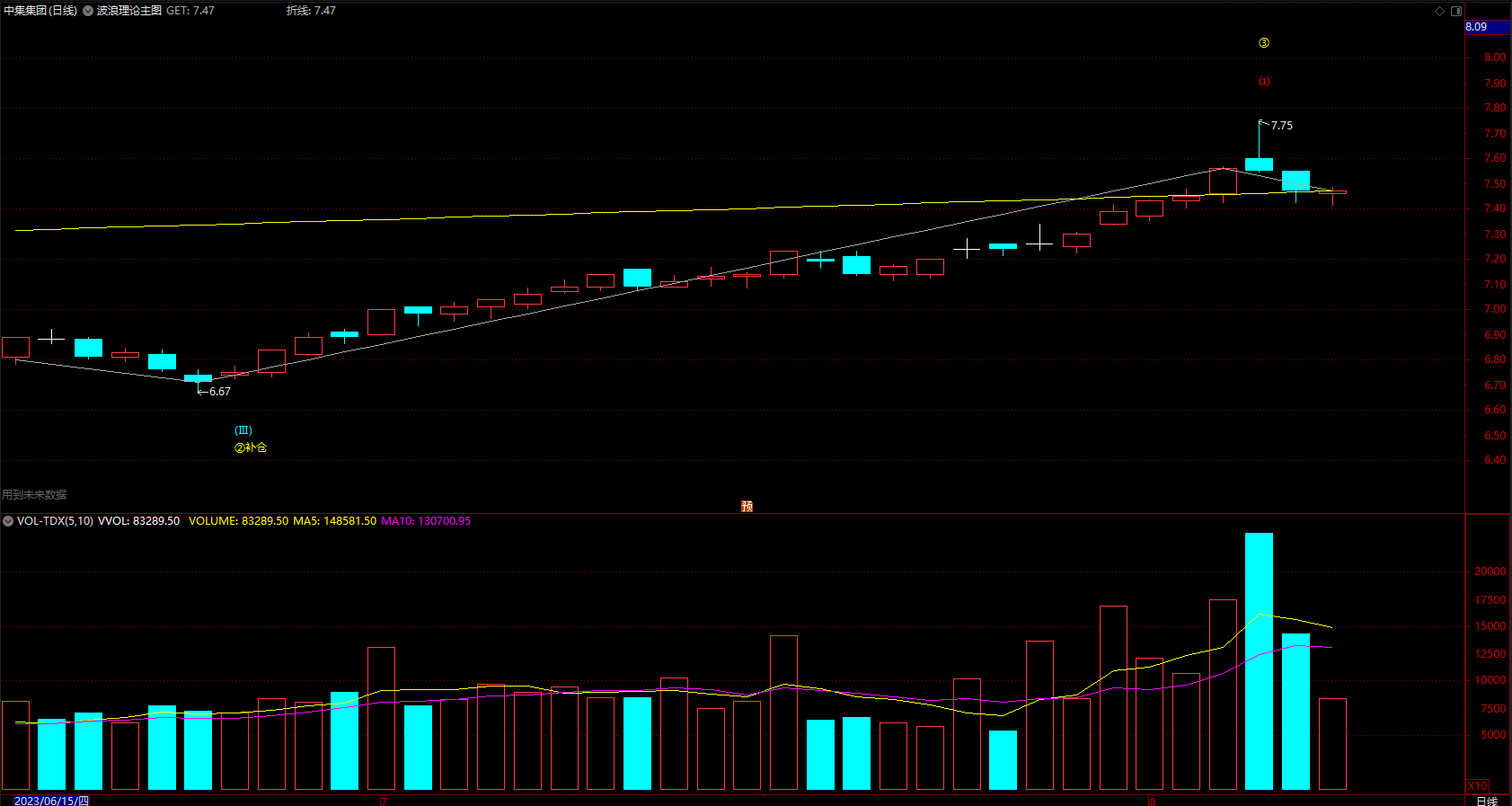
Task: Toggle the side panel layout icon
Action: point(1456,11)
